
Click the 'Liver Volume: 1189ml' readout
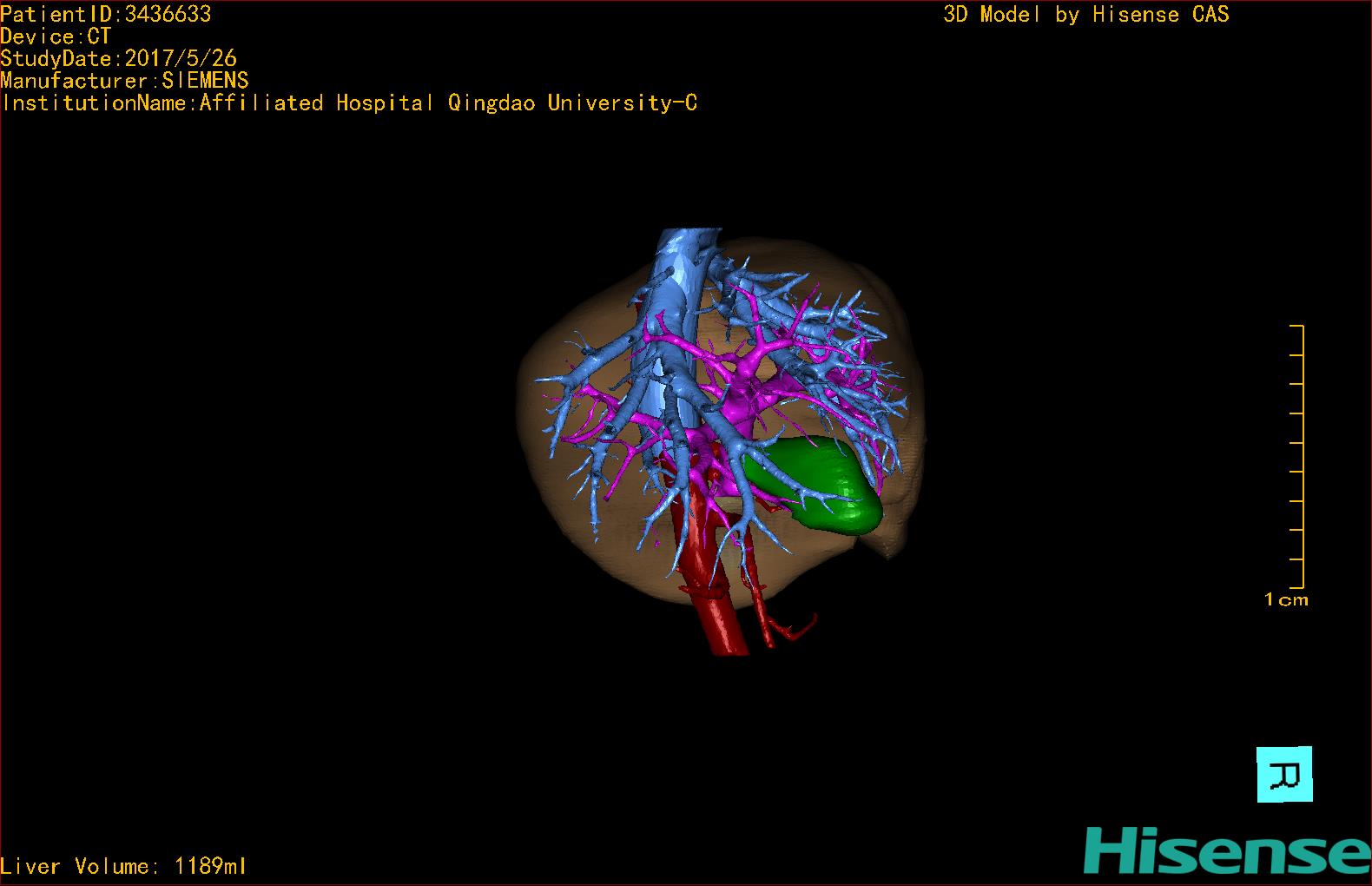point(123,866)
